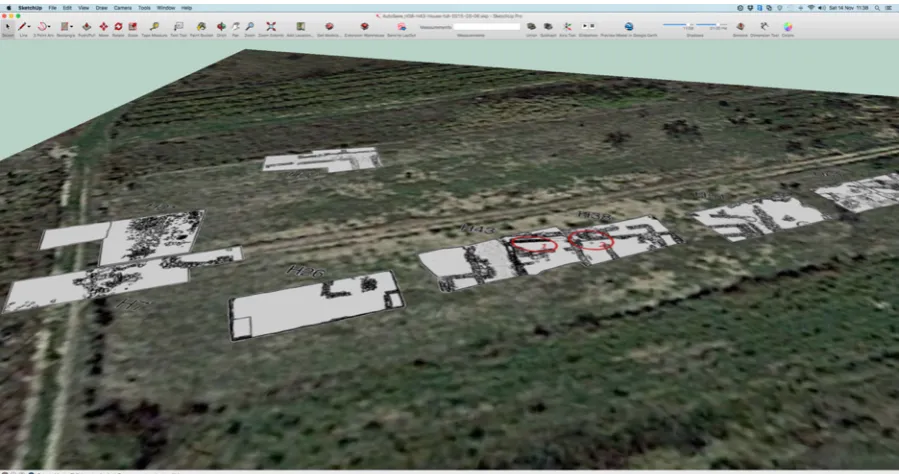The image size is (899, 474).
Task: Activate the Text Tool
Action: tap(178, 26)
